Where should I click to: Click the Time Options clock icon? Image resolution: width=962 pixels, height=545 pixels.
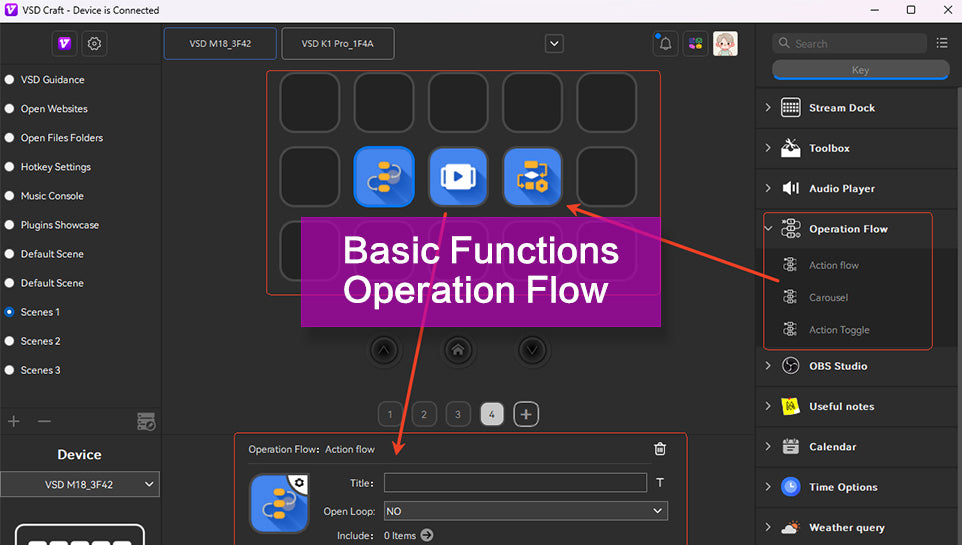pos(790,487)
